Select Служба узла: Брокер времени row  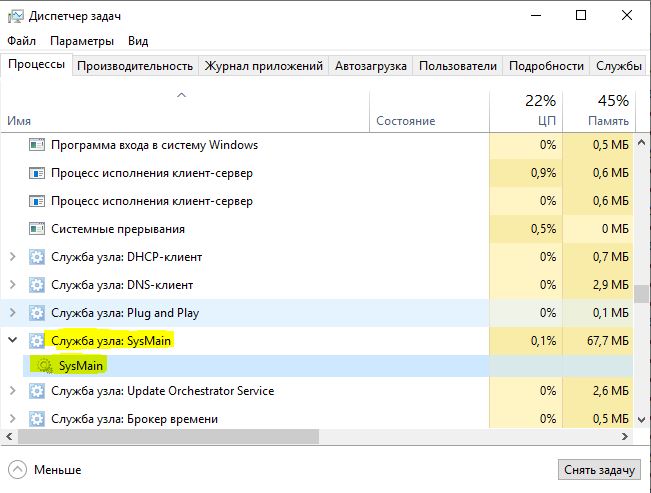(x=317, y=419)
